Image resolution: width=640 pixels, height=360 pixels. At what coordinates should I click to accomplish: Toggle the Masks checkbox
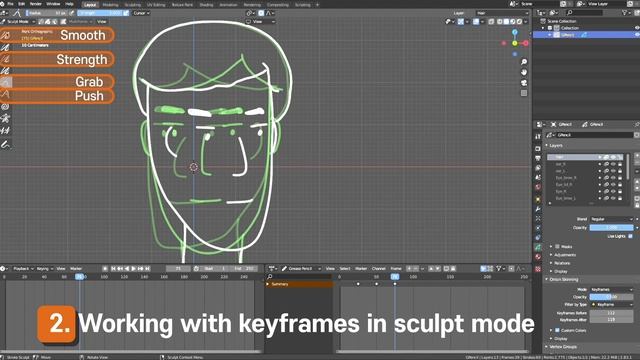pyautogui.click(x=558, y=247)
